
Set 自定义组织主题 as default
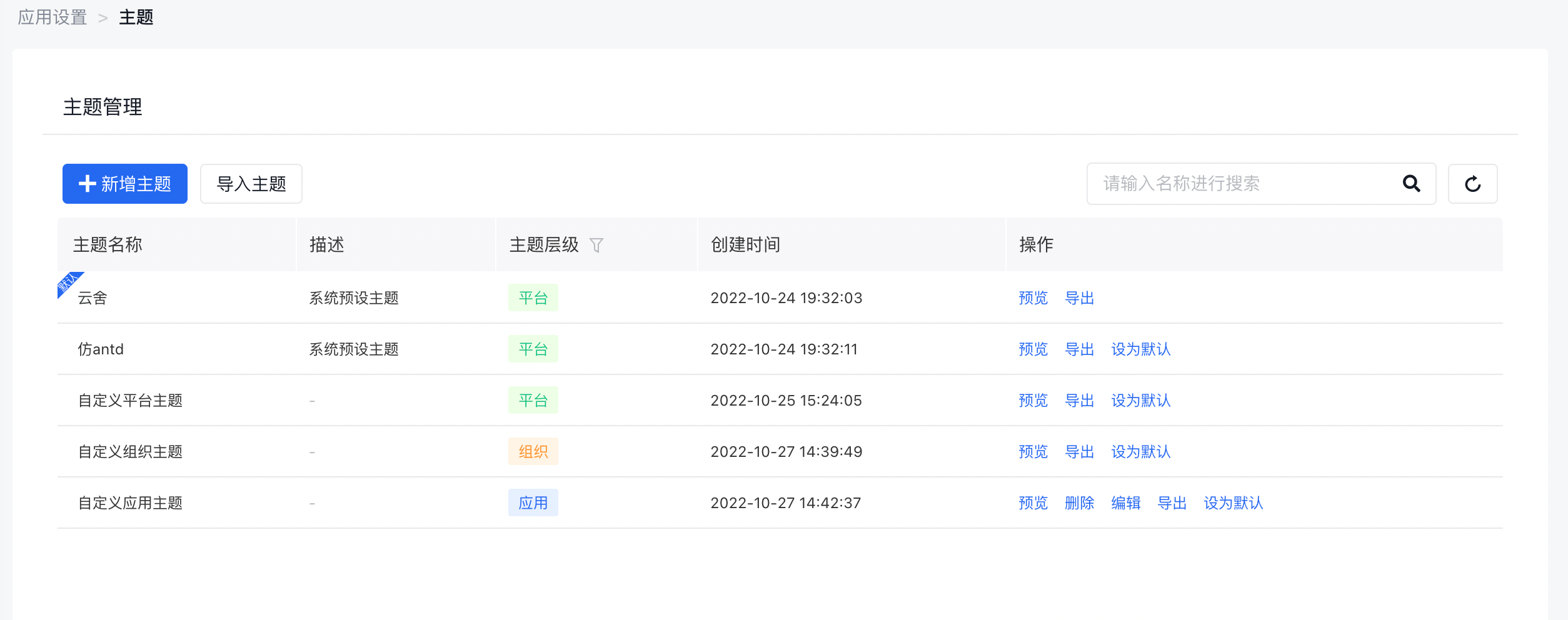[x=1140, y=452]
